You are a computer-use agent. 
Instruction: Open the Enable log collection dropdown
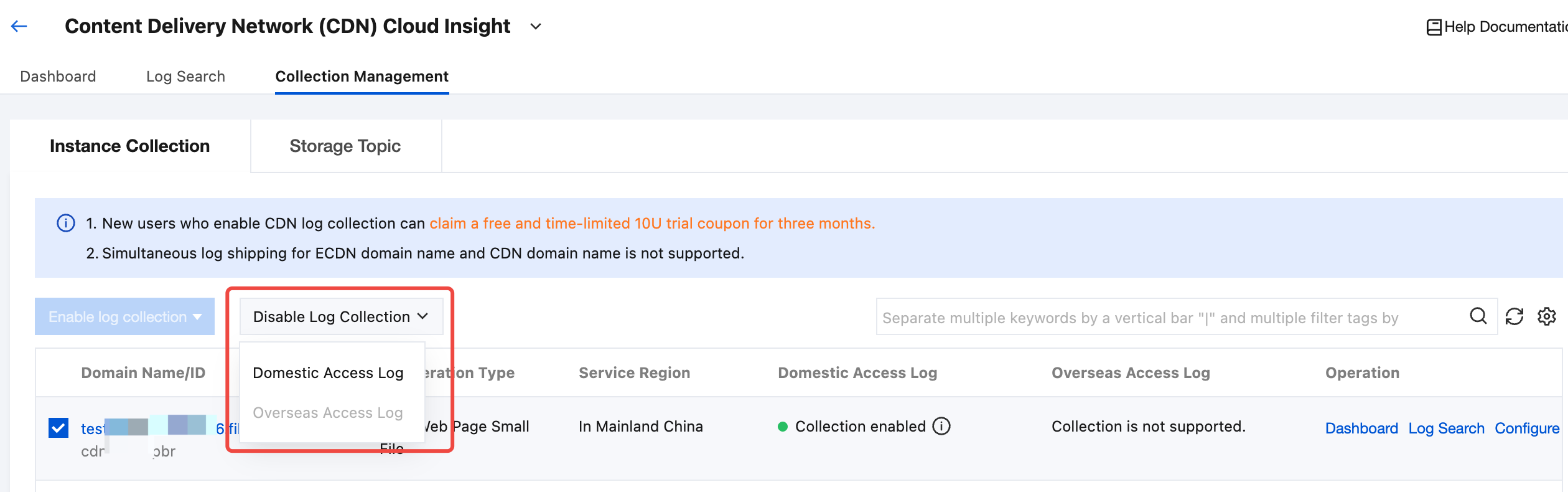click(x=124, y=316)
